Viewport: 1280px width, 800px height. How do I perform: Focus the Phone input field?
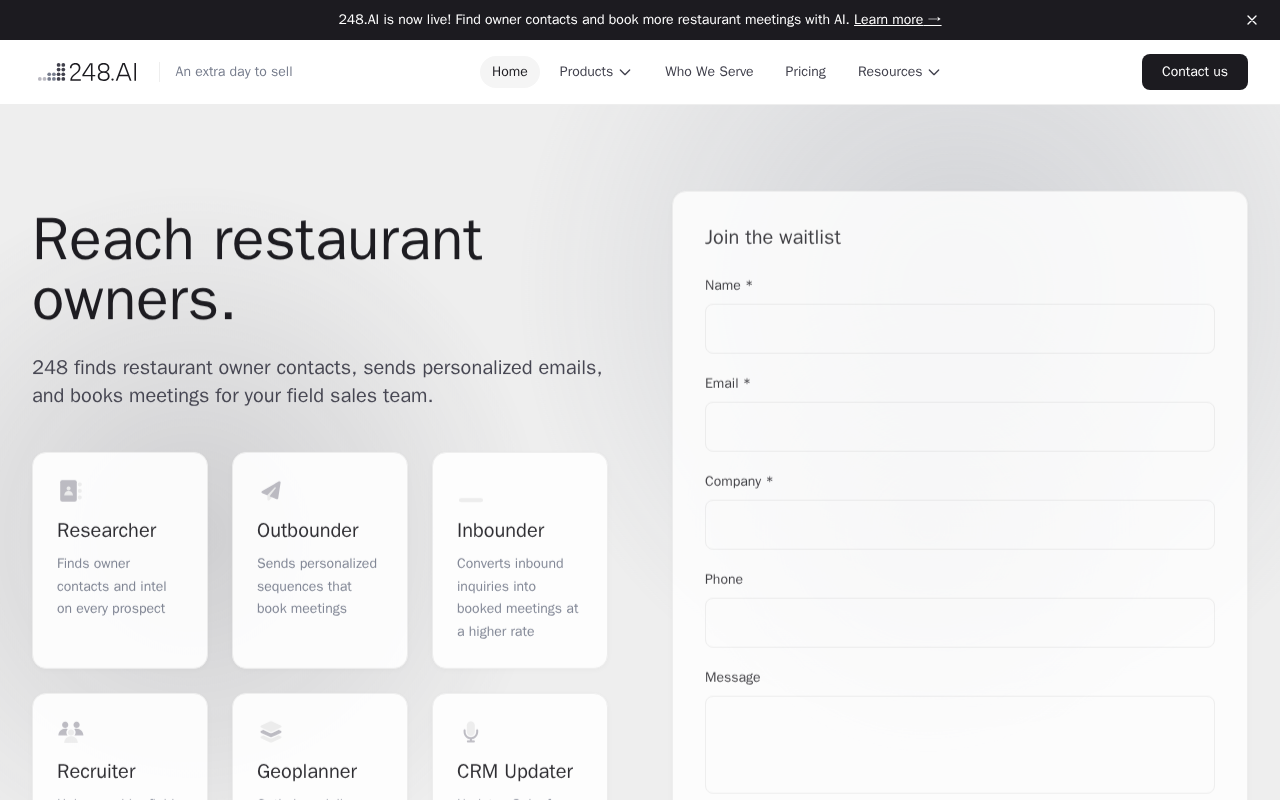[960, 623]
